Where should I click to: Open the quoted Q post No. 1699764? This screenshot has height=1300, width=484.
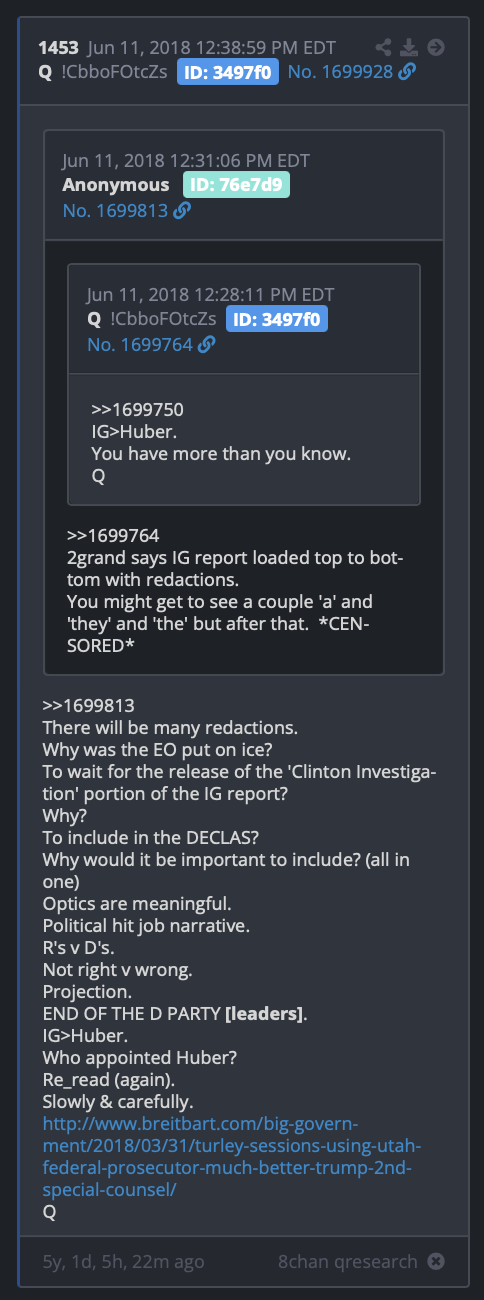pos(139,344)
